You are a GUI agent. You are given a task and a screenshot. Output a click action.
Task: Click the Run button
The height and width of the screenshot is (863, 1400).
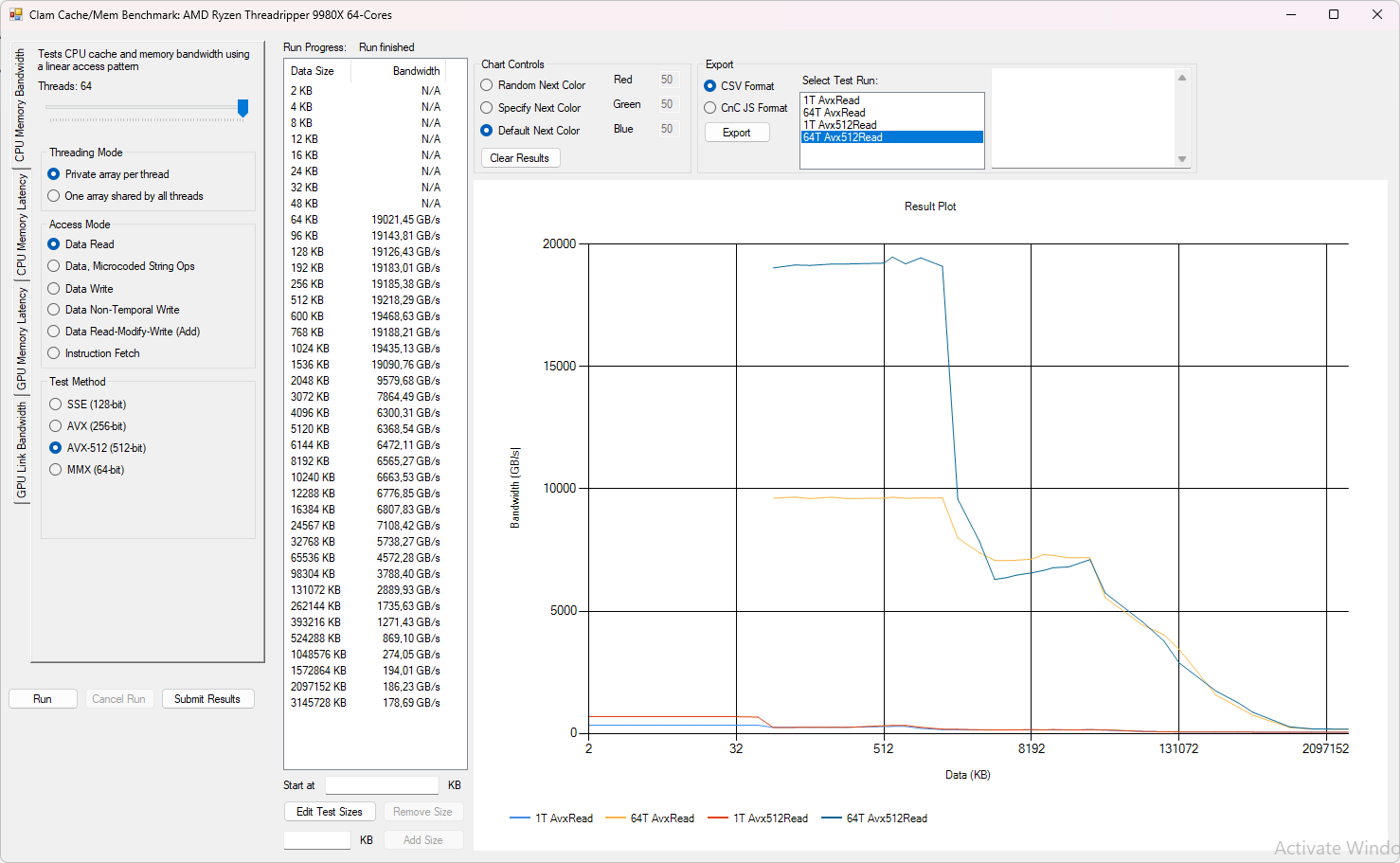[x=43, y=699]
